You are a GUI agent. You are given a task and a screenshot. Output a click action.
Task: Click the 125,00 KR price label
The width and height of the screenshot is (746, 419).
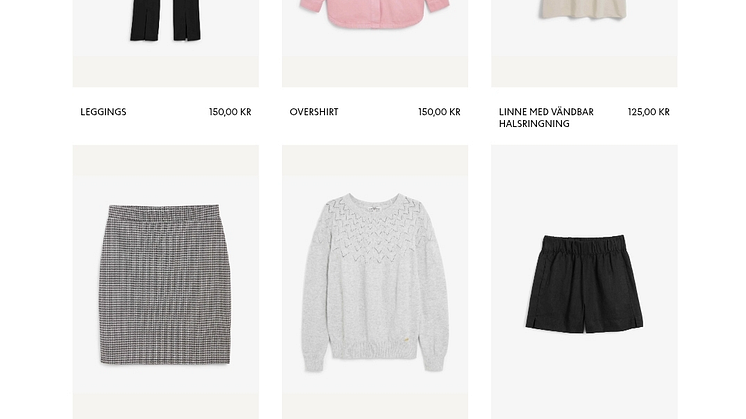(649, 112)
